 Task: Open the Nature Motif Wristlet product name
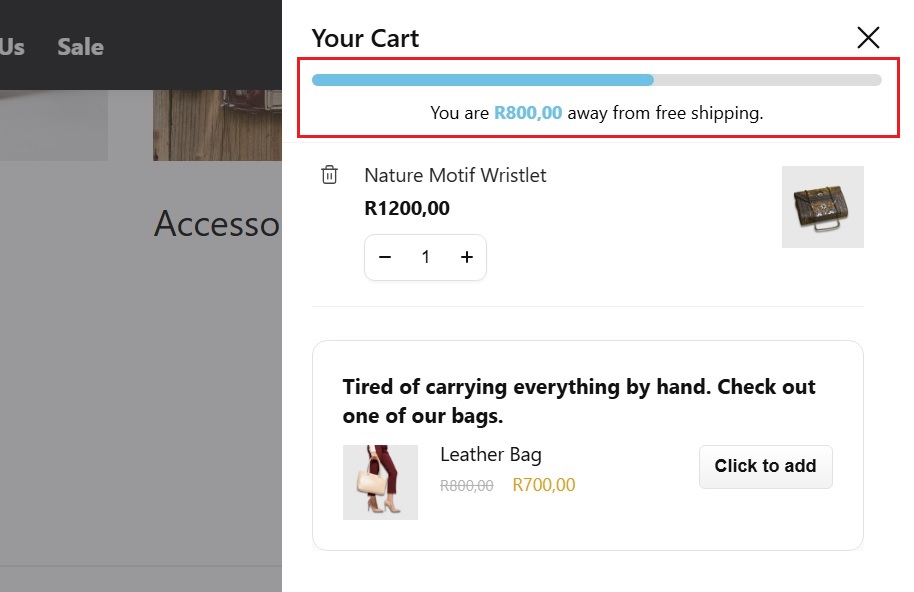coord(455,175)
